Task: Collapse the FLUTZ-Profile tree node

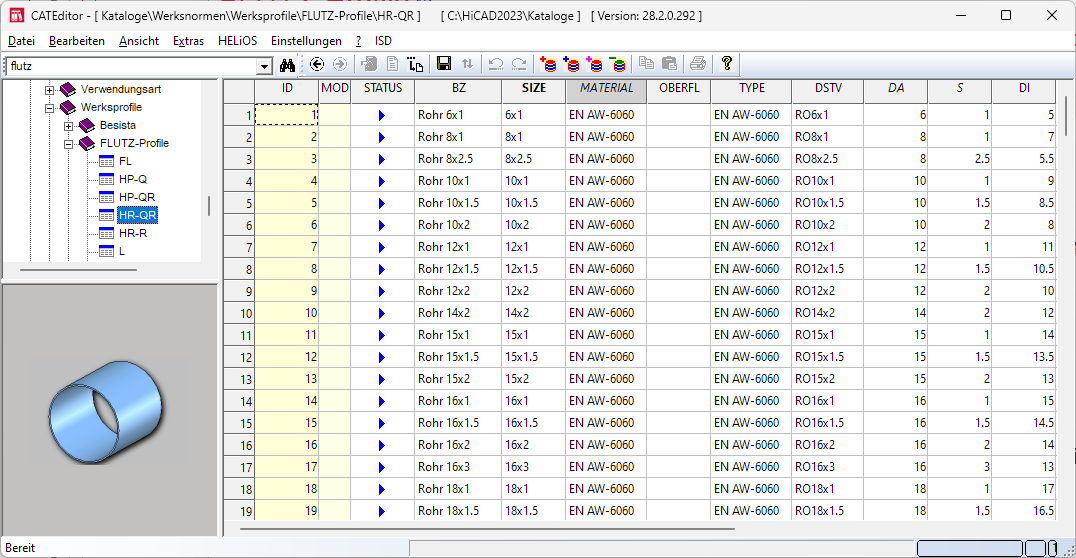Action: coord(69,143)
